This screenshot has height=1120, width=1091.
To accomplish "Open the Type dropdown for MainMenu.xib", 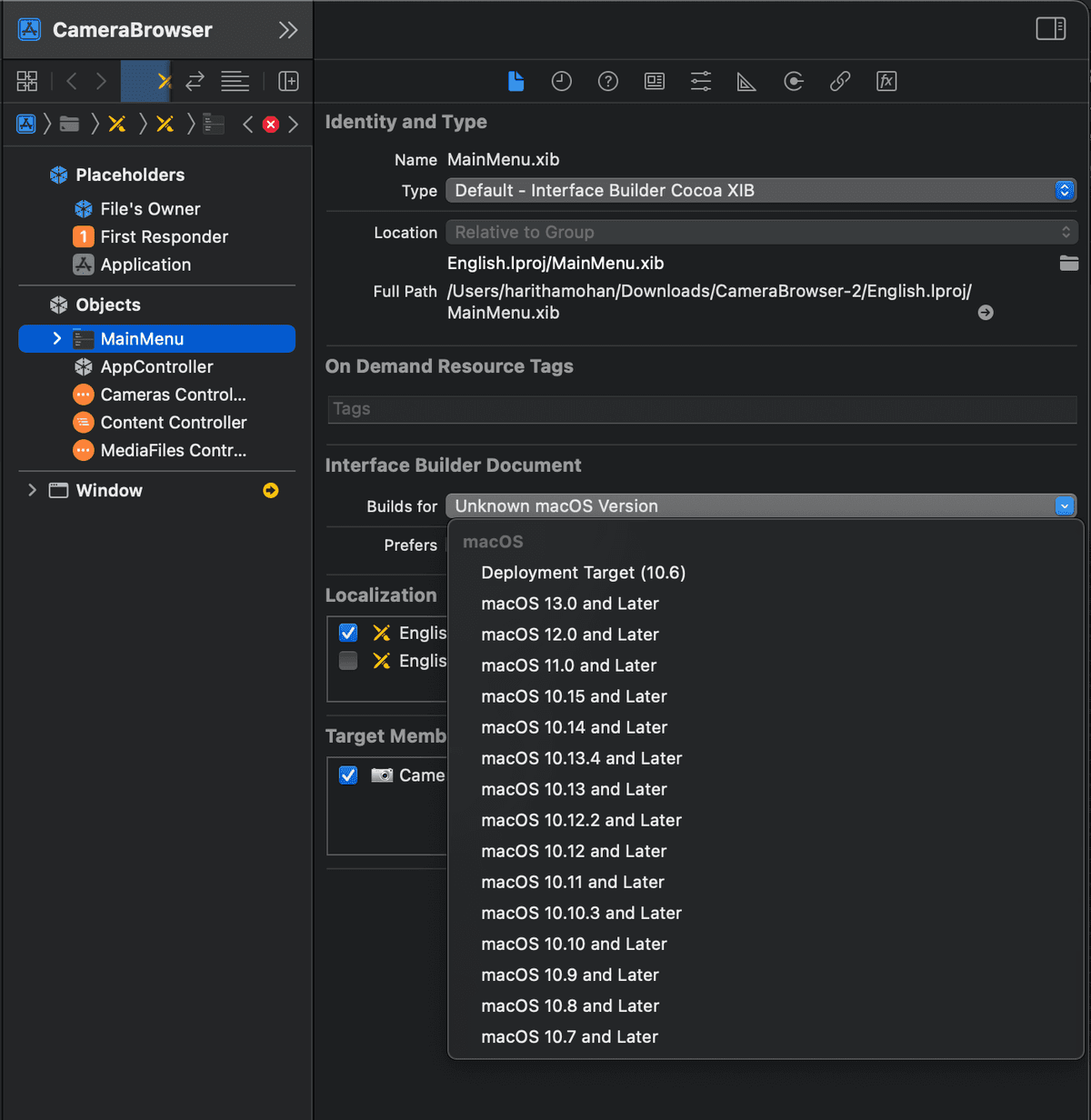I will coord(761,191).
